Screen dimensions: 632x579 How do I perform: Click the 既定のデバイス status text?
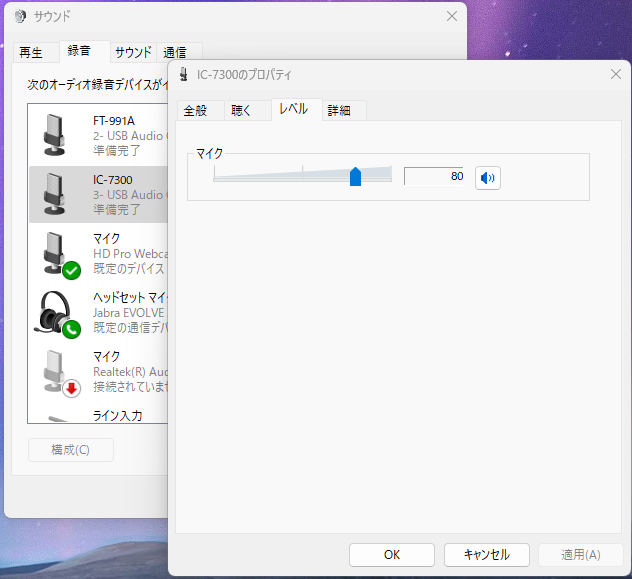click(x=129, y=268)
